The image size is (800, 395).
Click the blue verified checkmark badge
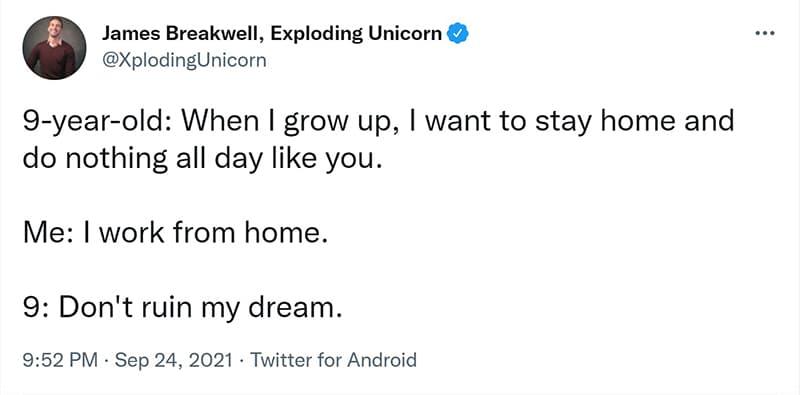[458, 34]
